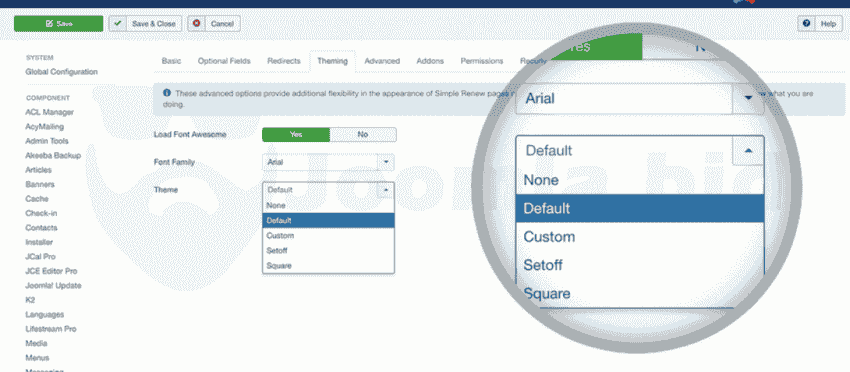The height and width of the screenshot is (372, 850).
Task: Set Load Font Awesome to Yes
Action: [296, 134]
